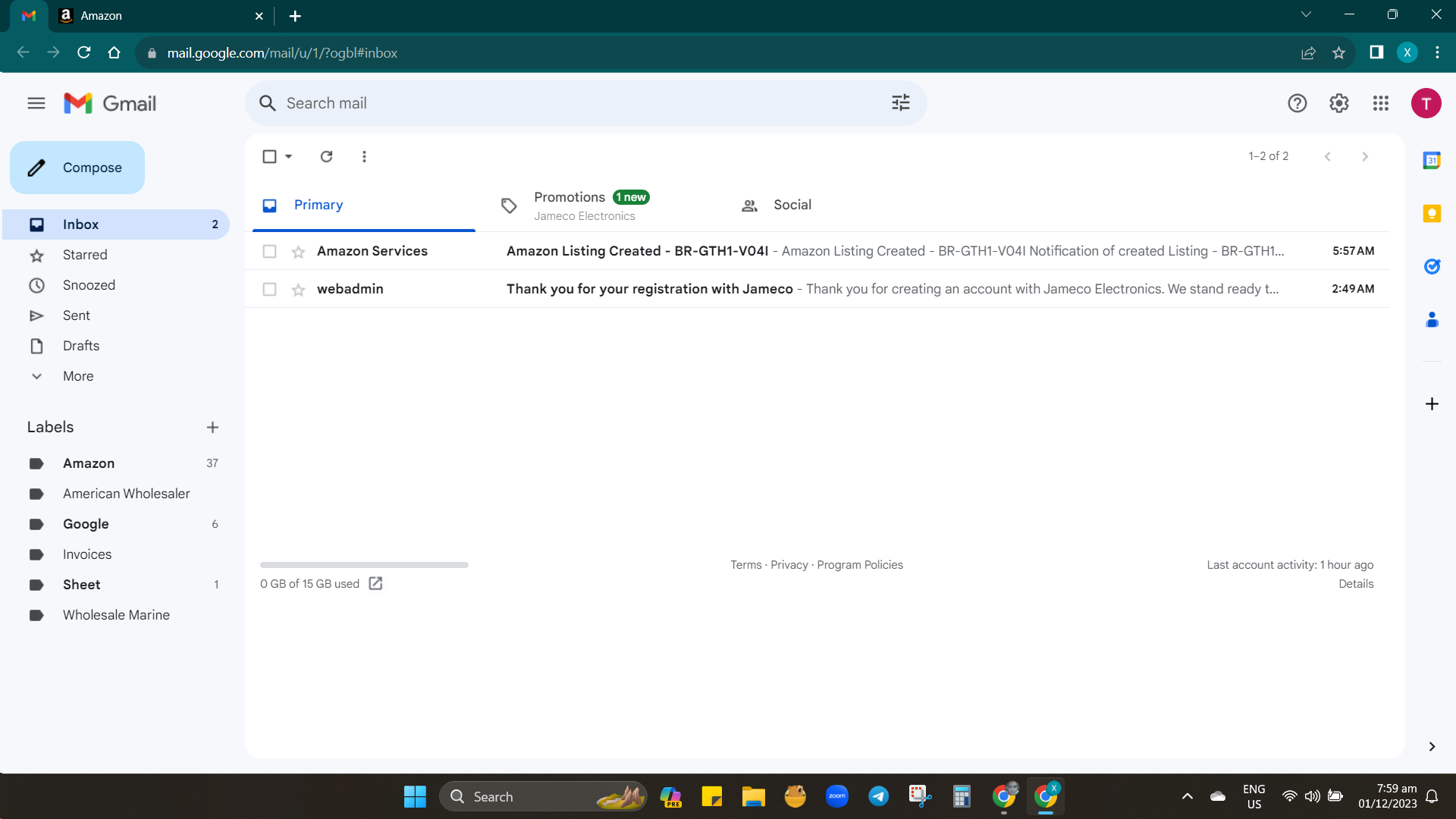Open the American Wholesaler label
The width and height of the screenshot is (1456, 819).
[116, 494]
